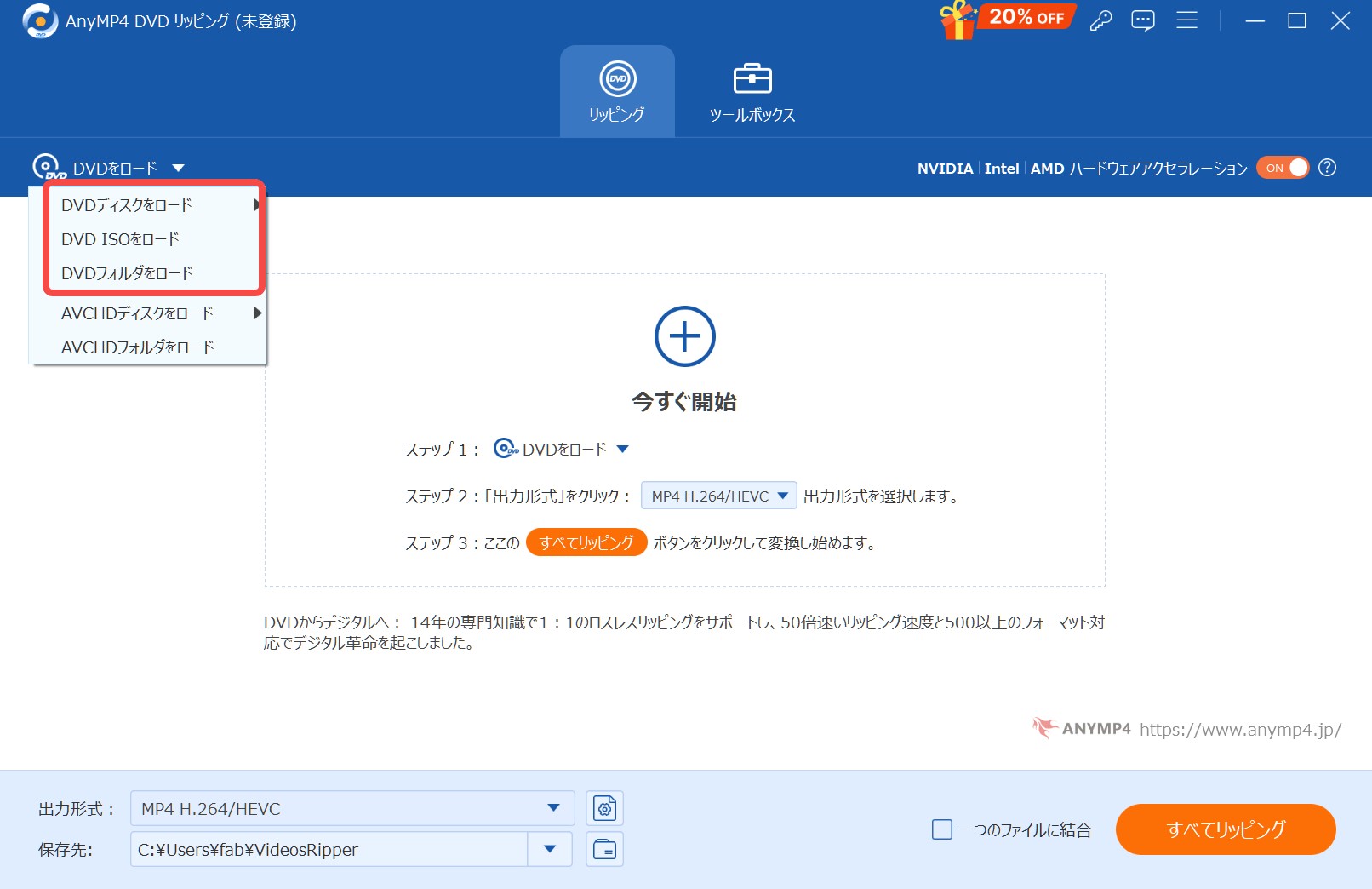This screenshot has height=889, width=1372.
Task: Open the feedback chat bubble icon
Action: point(1142,20)
